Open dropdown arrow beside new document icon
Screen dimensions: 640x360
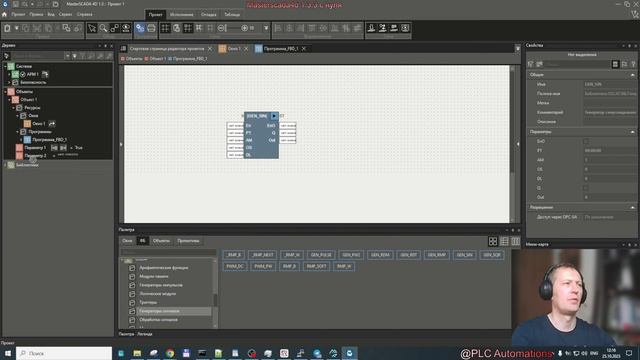point(16,28)
